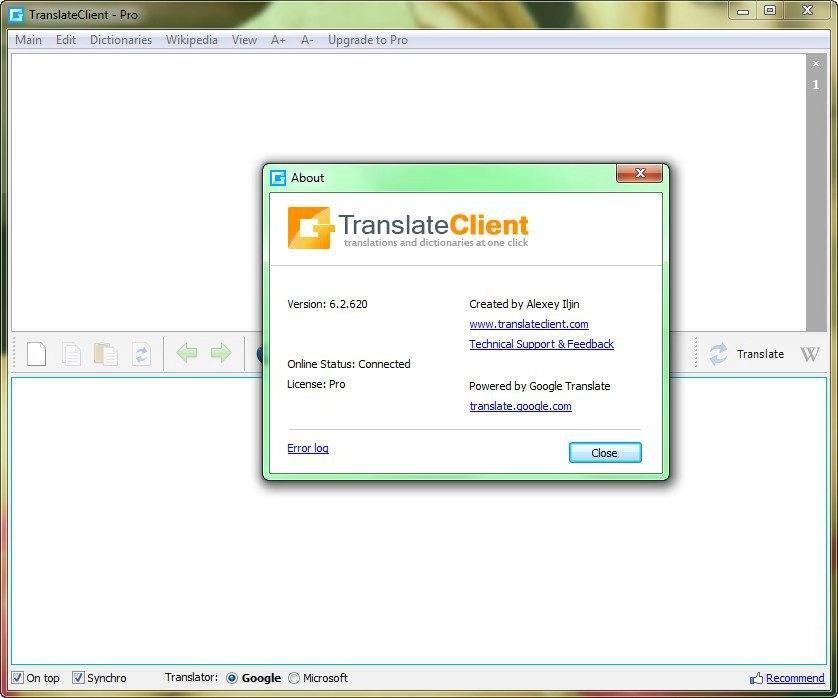Viewport: 838px width, 698px height.
Task: Click the Translate button label
Action: (760, 354)
